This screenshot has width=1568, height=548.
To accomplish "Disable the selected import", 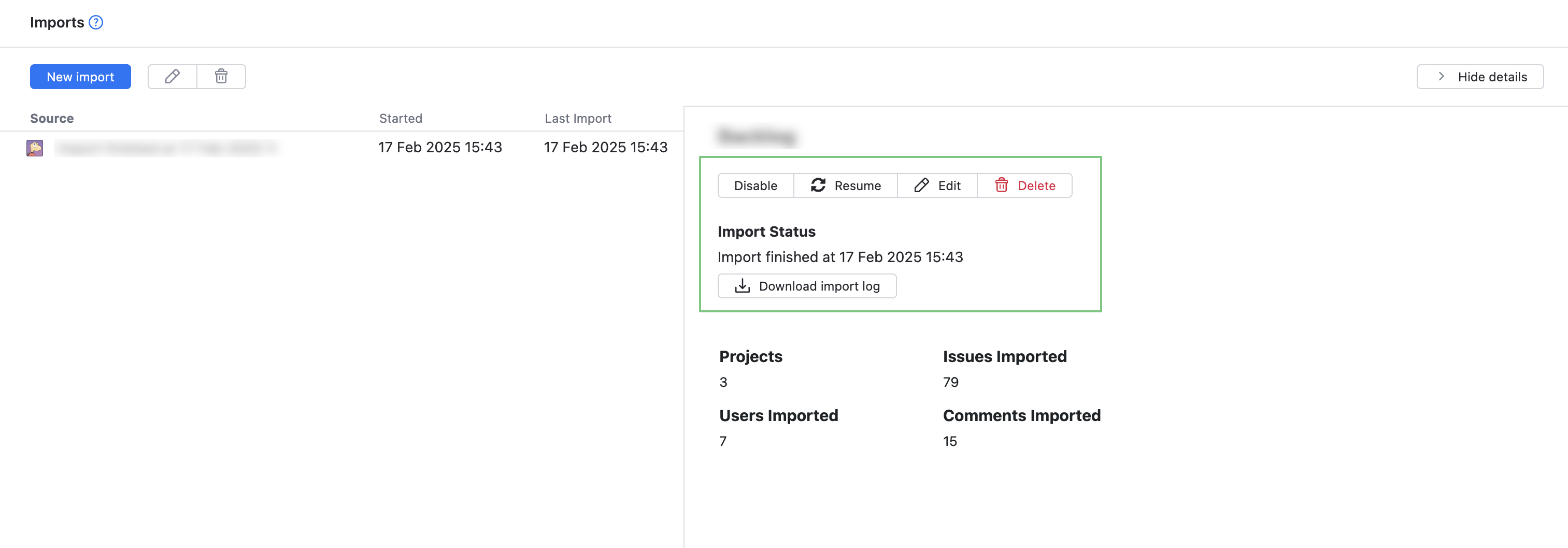I will pyautogui.click(x=756, y=185).
